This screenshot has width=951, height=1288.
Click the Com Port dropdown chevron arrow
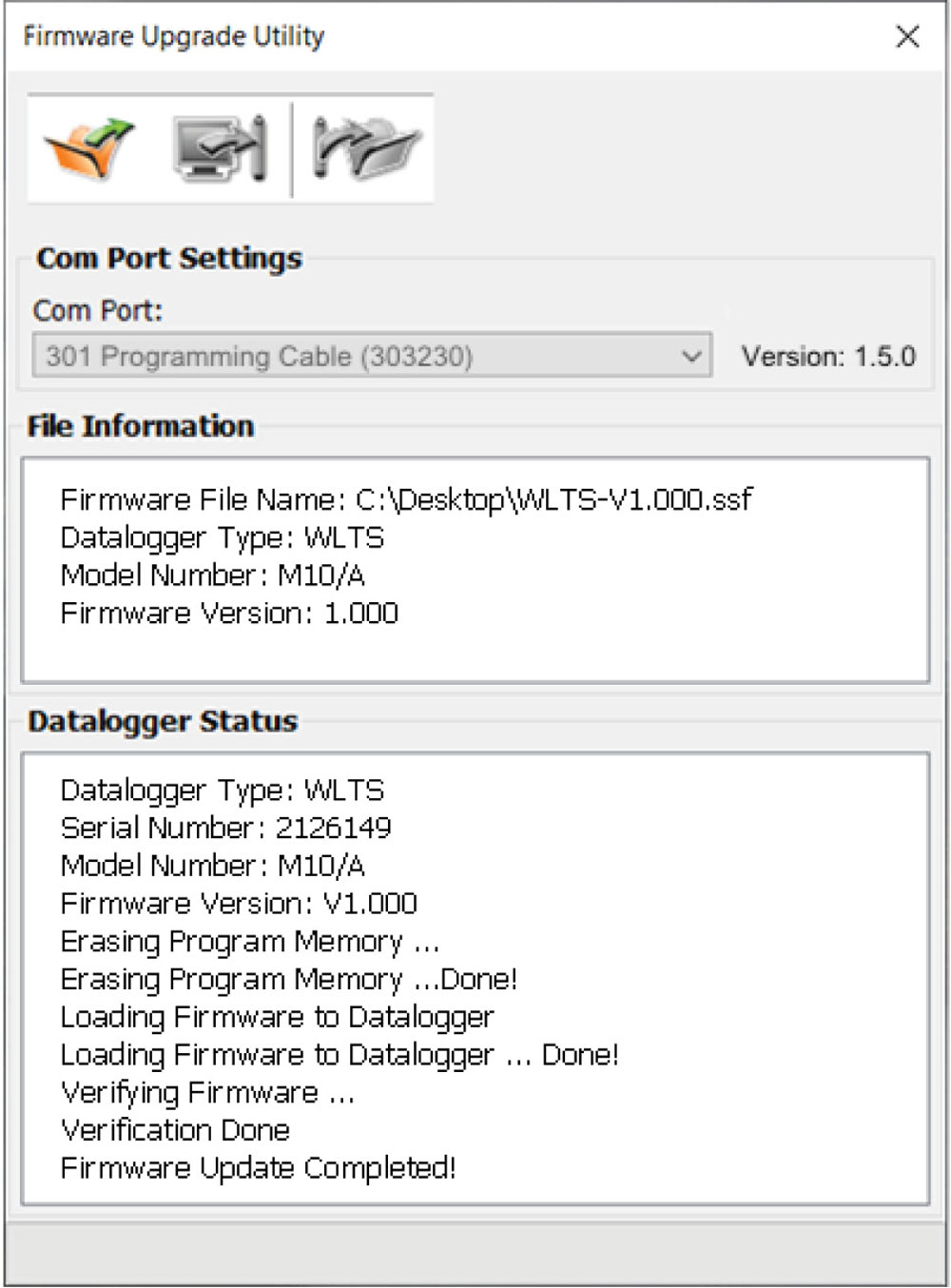tap(689, 356)
